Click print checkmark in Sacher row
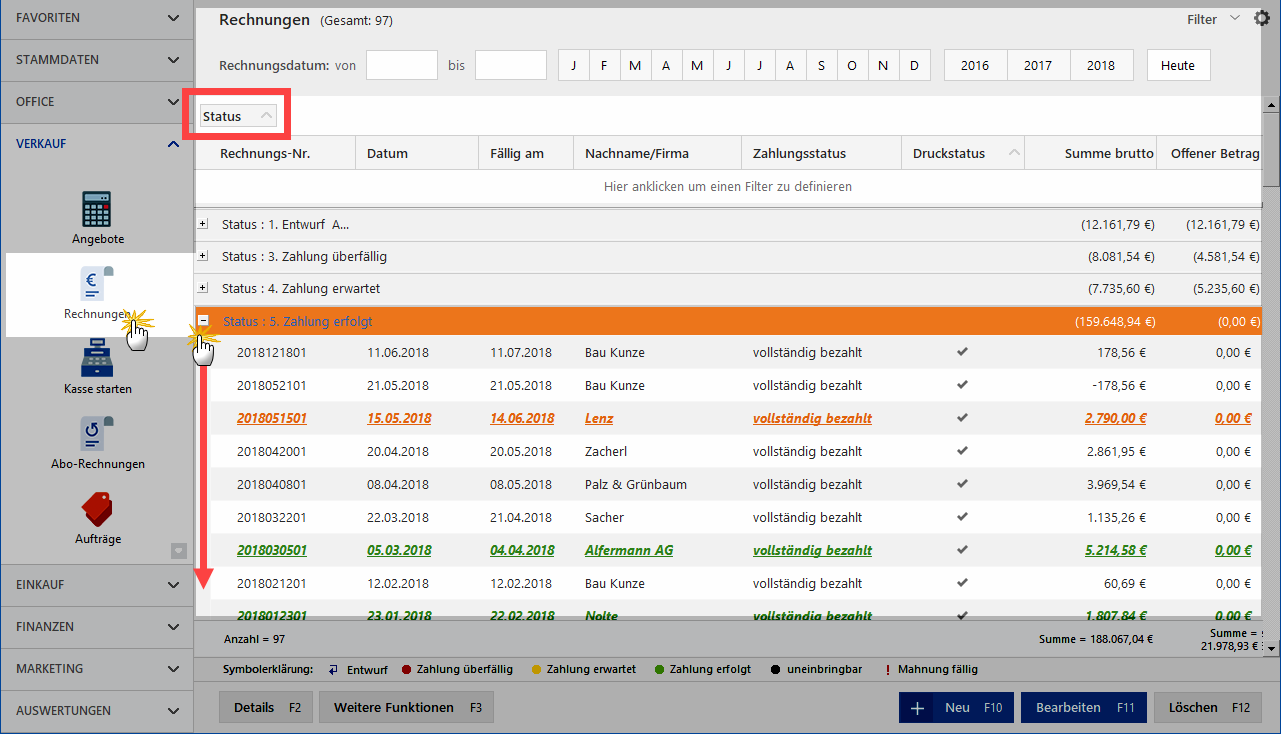Image resolution: width=1281 pixels, height=734 pixels. [x=962, y=517]
